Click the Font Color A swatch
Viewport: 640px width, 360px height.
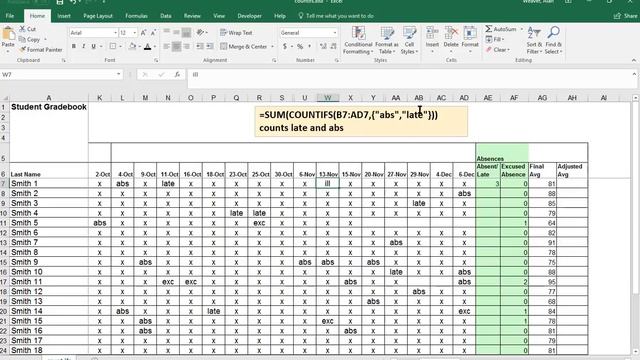[148, 47]
